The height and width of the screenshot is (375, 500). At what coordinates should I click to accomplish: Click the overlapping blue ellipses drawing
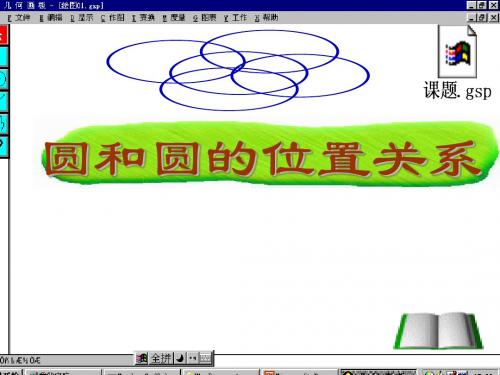click(238, 70)
